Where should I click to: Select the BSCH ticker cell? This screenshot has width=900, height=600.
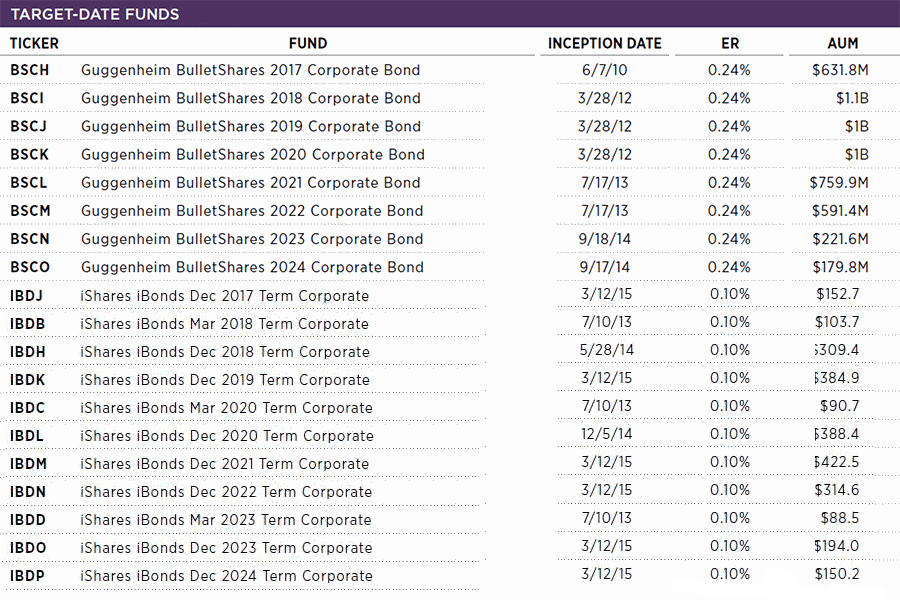29,70
